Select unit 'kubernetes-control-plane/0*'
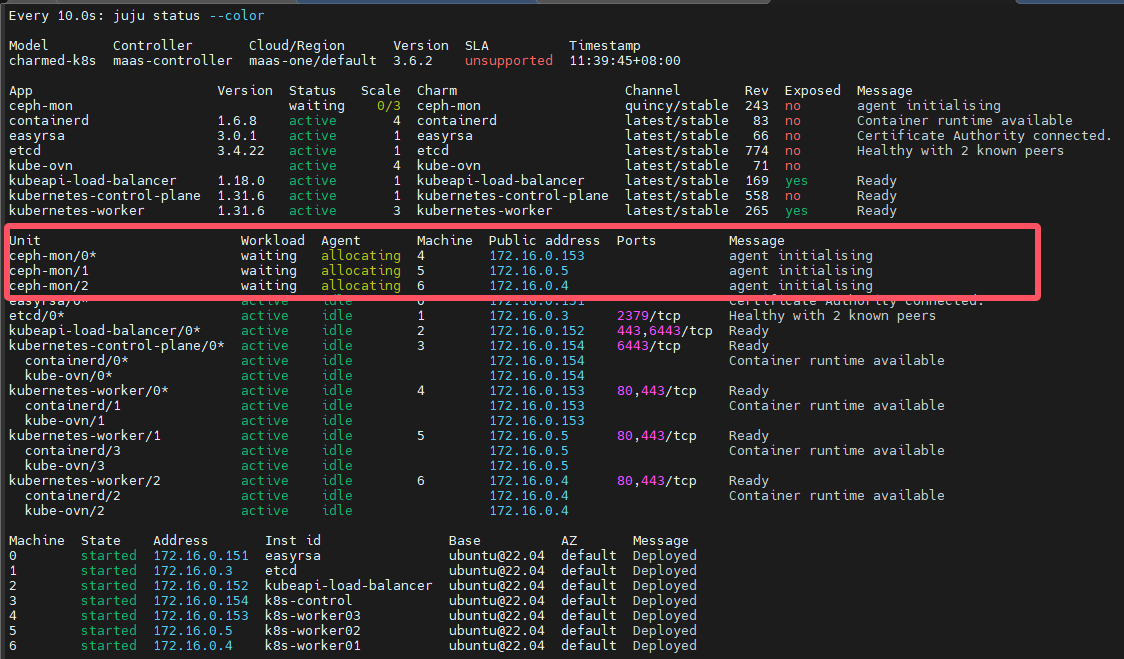Viewport: 1124px width, 659px height. 117,346
